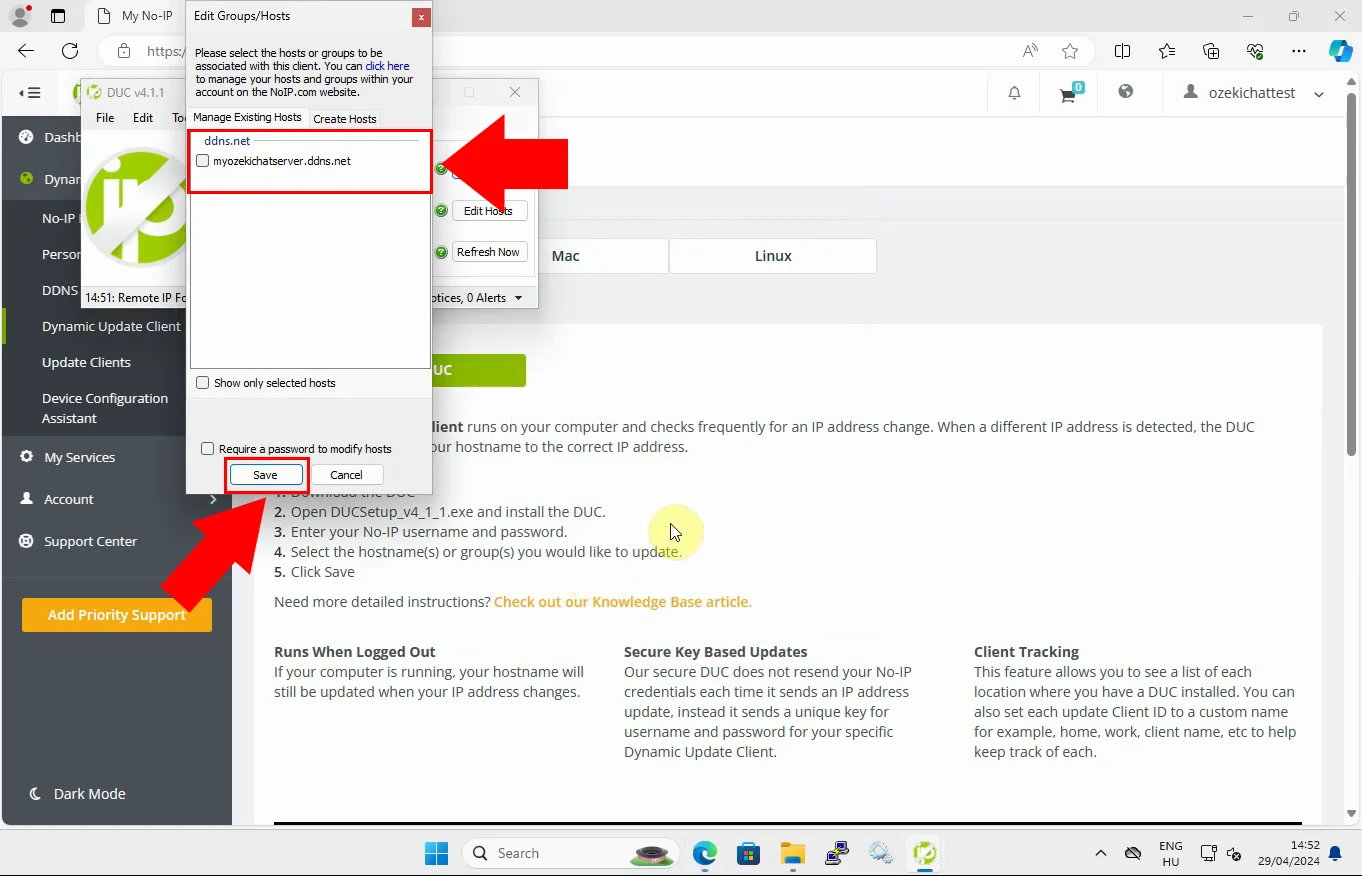Image resolution: width=1362 pixels, height=876 pixels.
Task: Open Windows Start menu
Action: [x=436, y=853]
